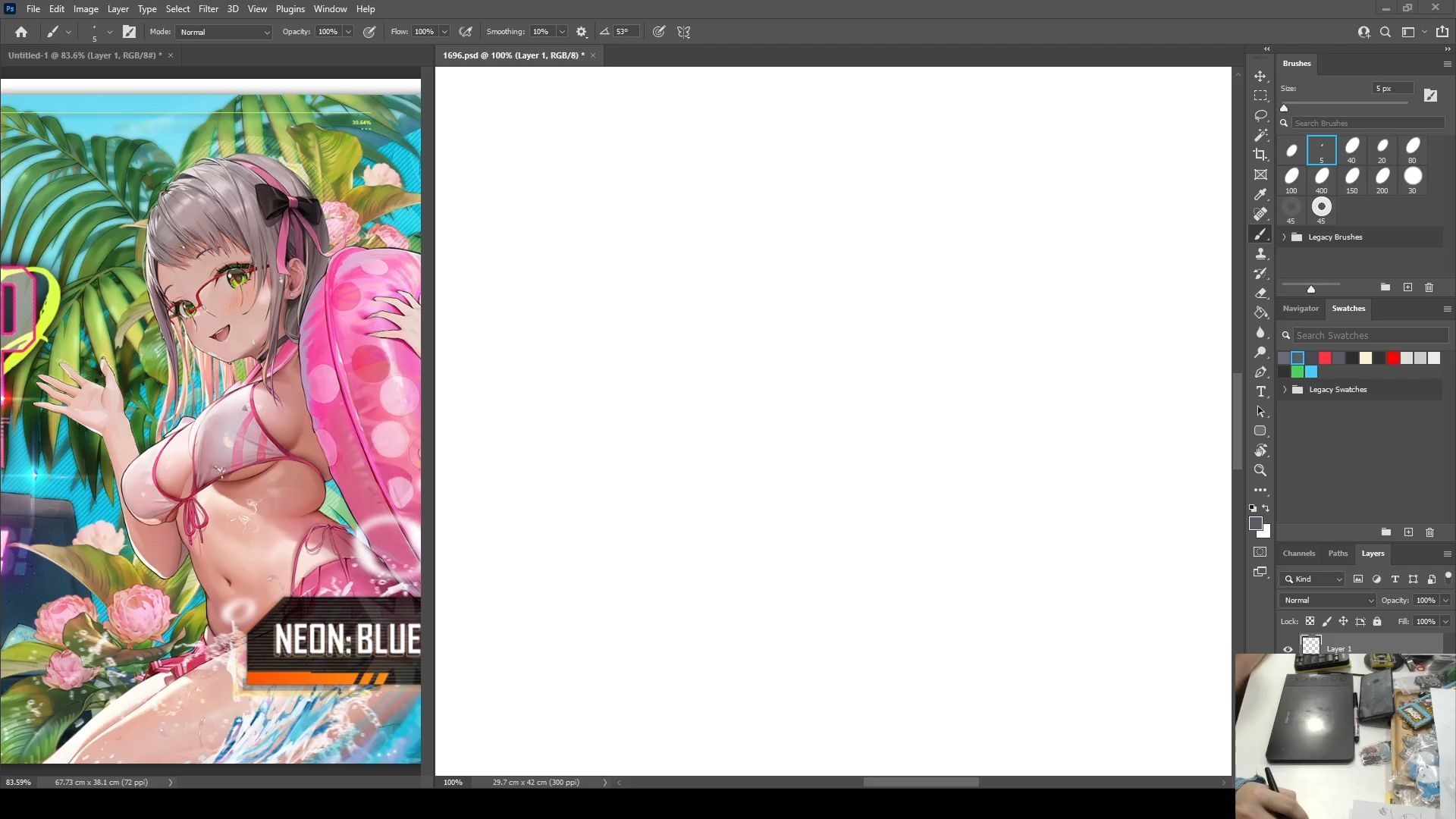
Task: Toggle lock transparent pixels
Action: (x=1310, y=621)
